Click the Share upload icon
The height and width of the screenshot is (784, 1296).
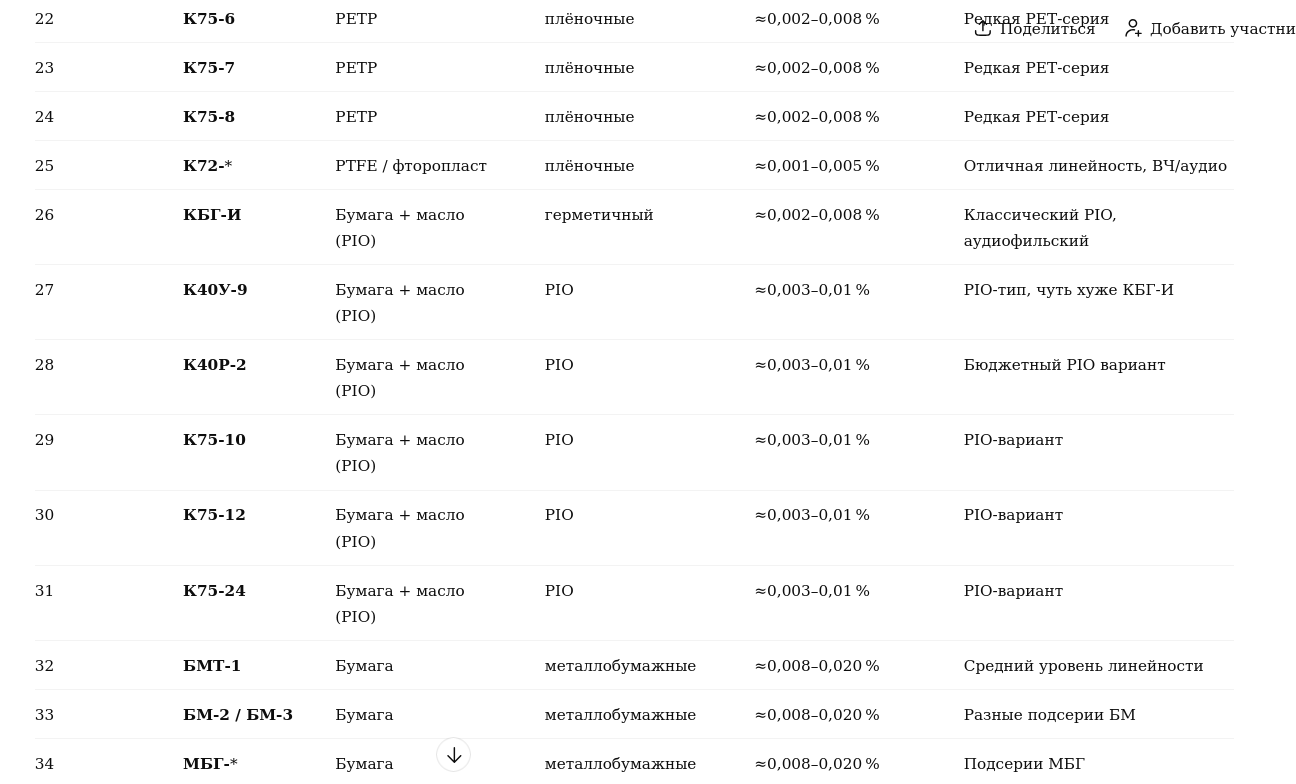pyautogui.click(x=983, y=29)
